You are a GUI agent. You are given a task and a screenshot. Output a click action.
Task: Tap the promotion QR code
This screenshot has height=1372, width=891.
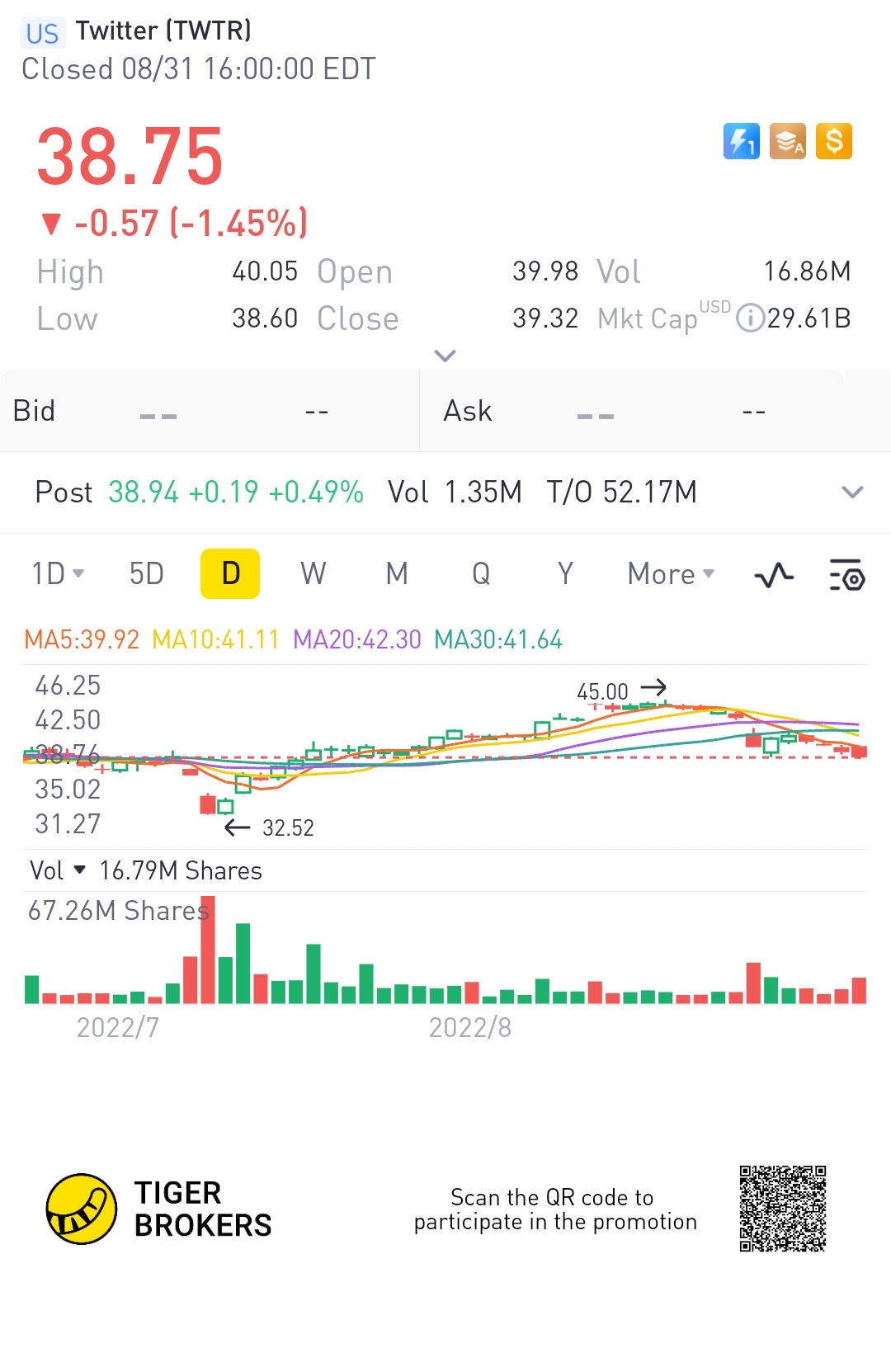pyautogui.click(x=782, y=1209)
